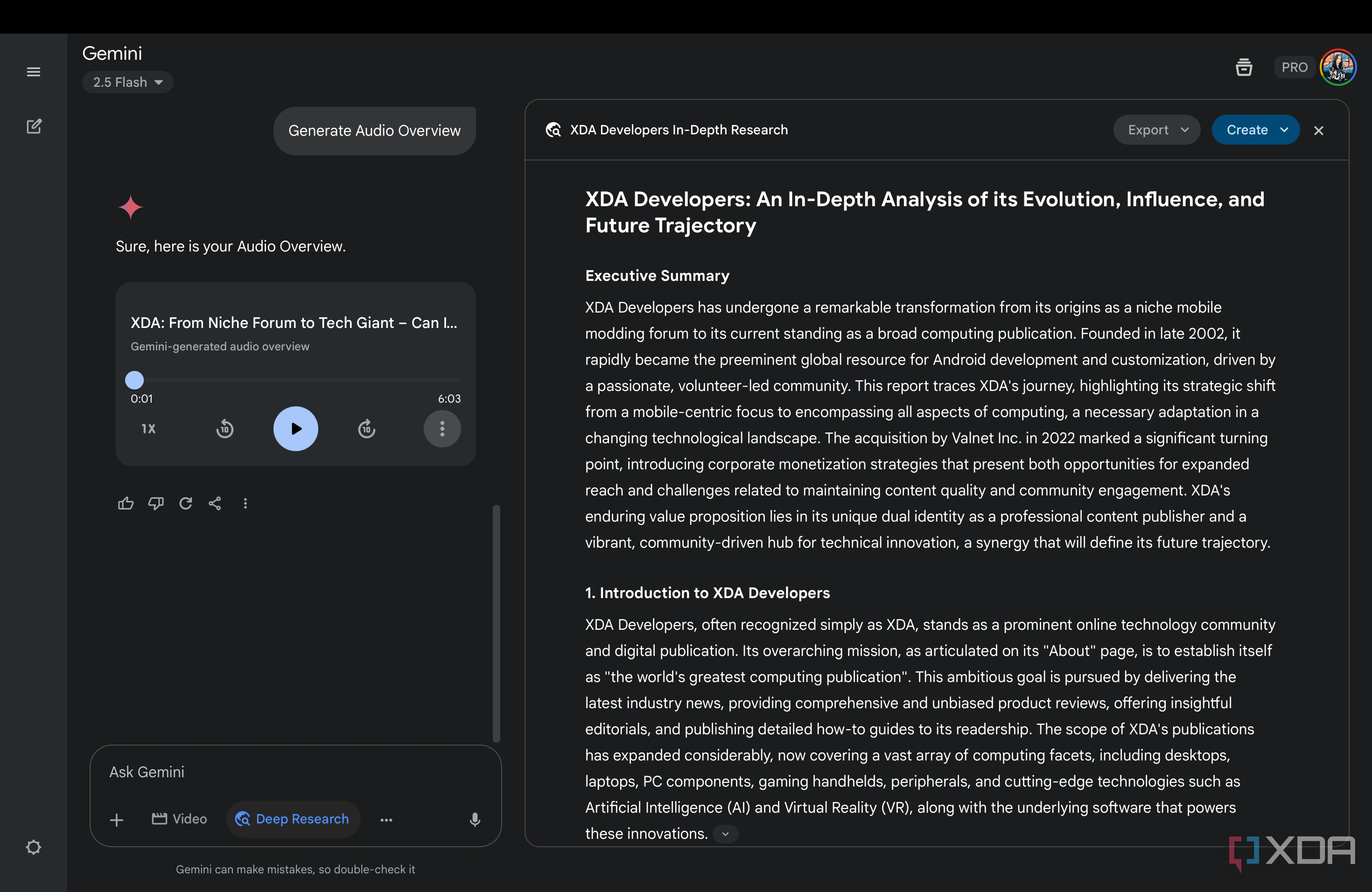Image resolution: width=1372 pixels, height=892 pixels.
Task: Play the audio overview
Action: [x=296, y=429]
